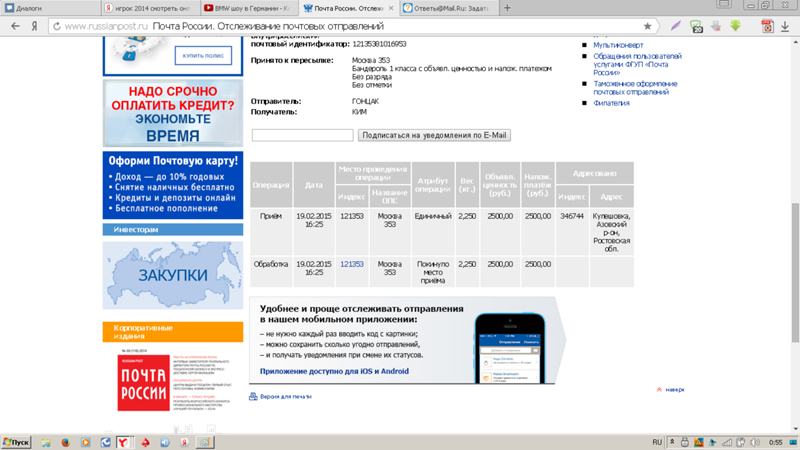The height and width of the screenshot is (450, 800).
Task: Click the Пуск start button
Action: tap(16, 442)
